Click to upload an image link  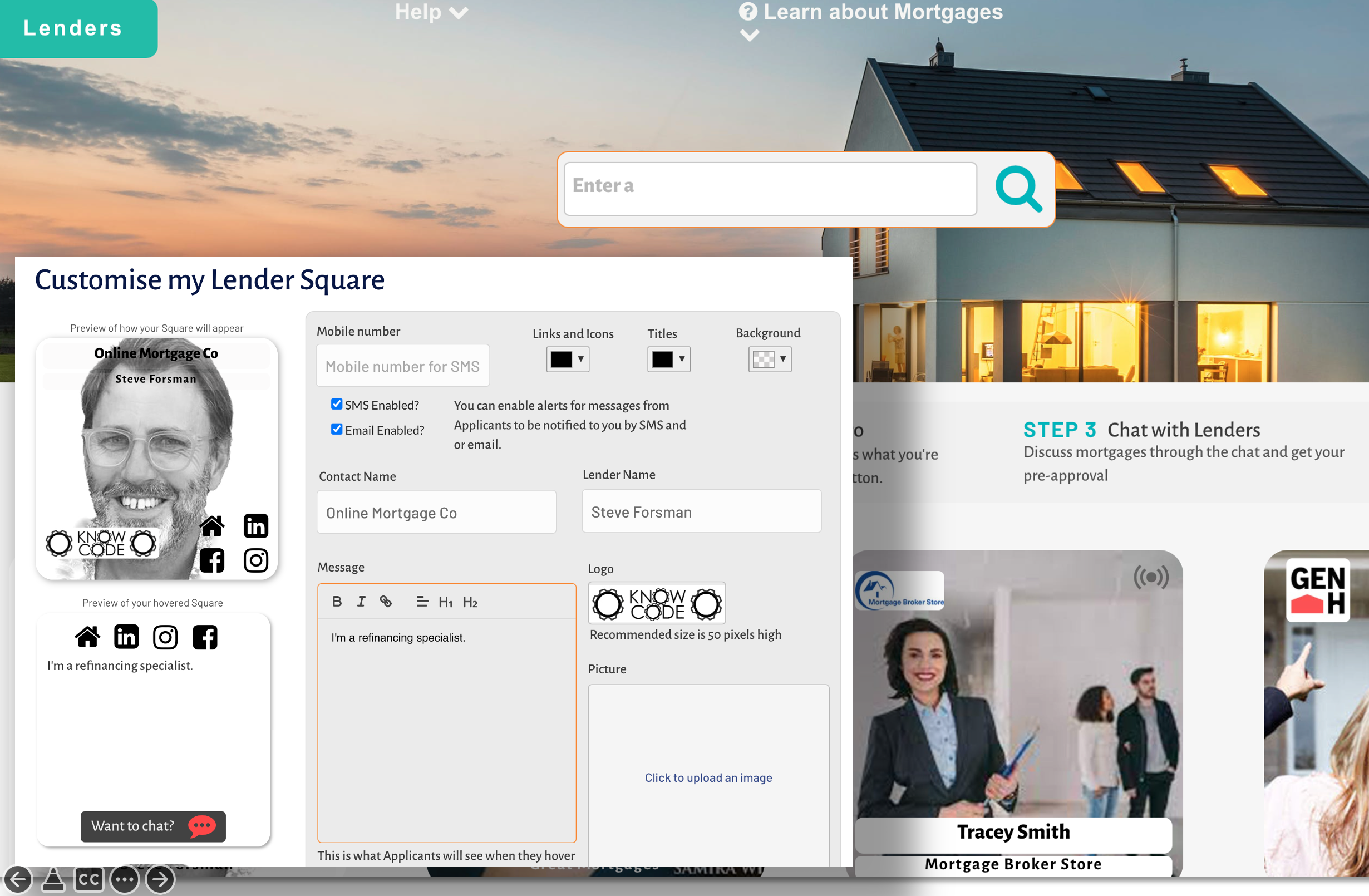tap(708, 777)
